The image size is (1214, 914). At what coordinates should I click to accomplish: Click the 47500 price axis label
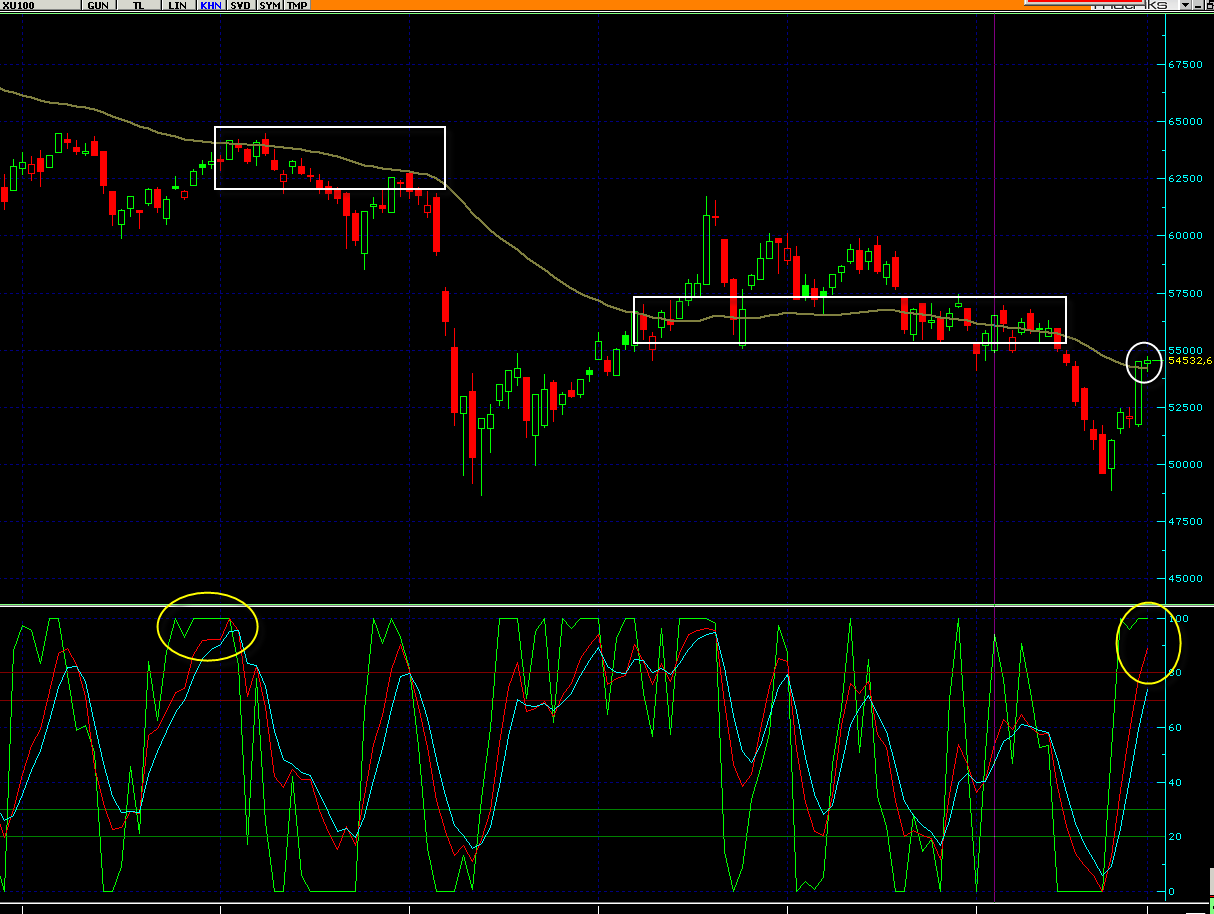pos(1185,522)
